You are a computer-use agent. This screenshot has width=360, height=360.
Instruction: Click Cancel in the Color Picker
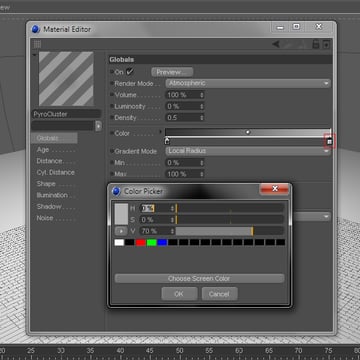(219, 294)
